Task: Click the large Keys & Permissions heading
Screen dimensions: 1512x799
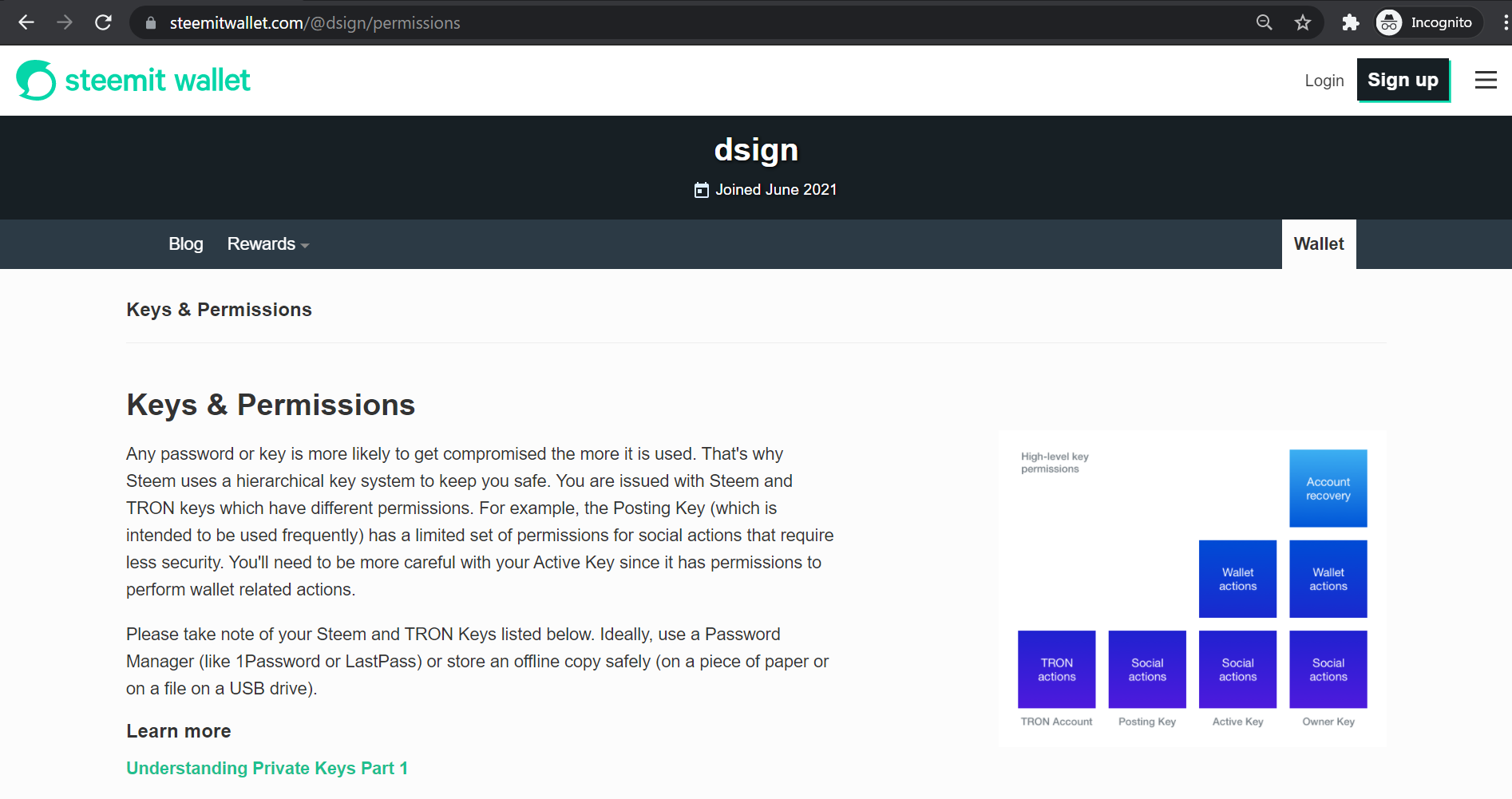Action: pos(271,405)
